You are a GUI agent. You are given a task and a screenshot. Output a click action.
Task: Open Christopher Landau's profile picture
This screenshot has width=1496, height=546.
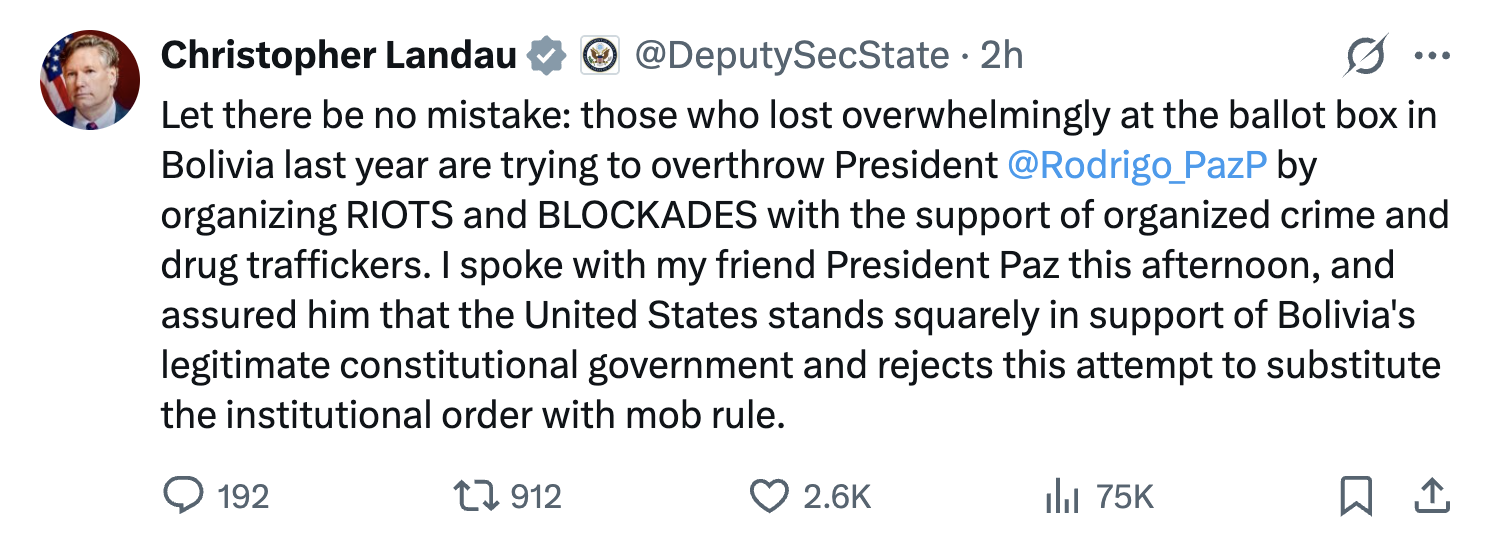pyautogui.click(x=90, y=80)
